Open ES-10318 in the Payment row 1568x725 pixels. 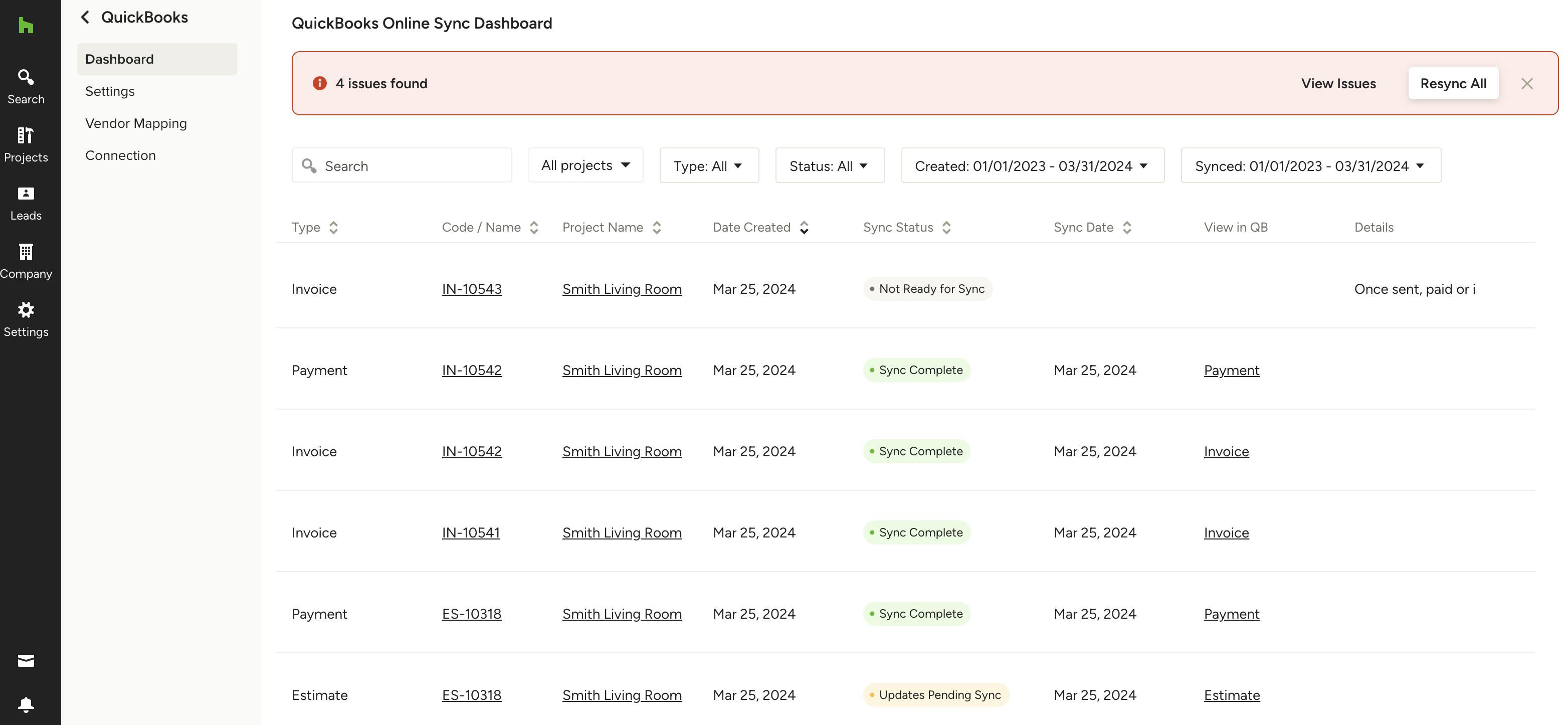pyautogui.click(x=471, y=614)
